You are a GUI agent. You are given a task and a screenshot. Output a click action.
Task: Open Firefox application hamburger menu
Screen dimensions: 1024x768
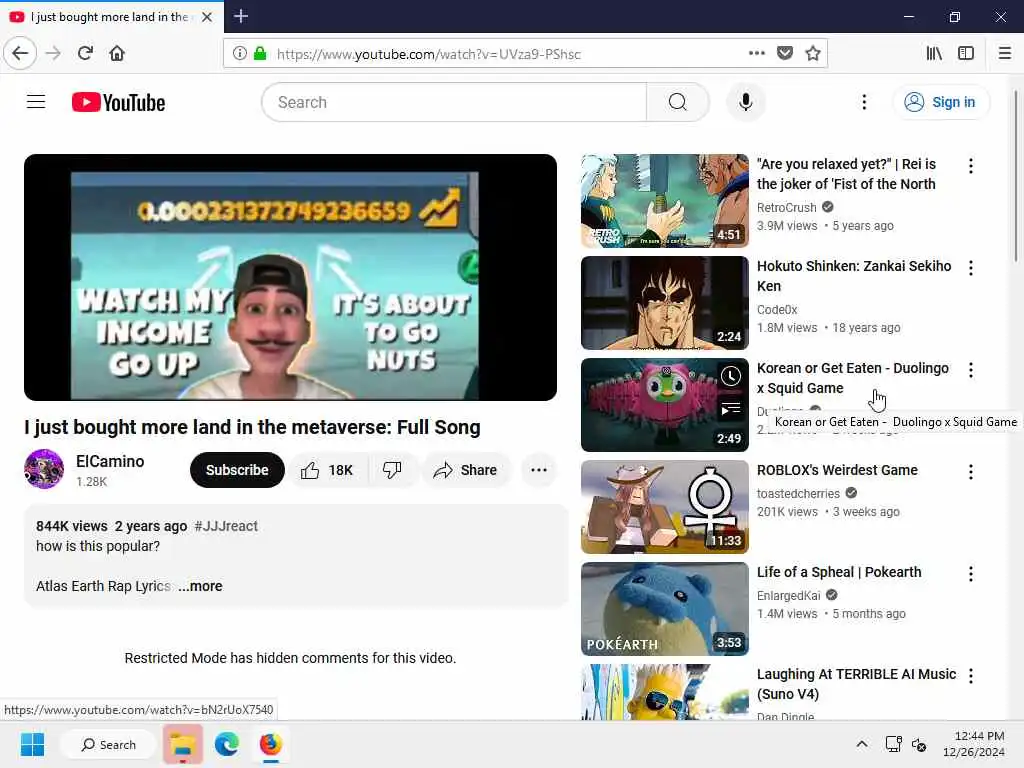[1004, 53]
